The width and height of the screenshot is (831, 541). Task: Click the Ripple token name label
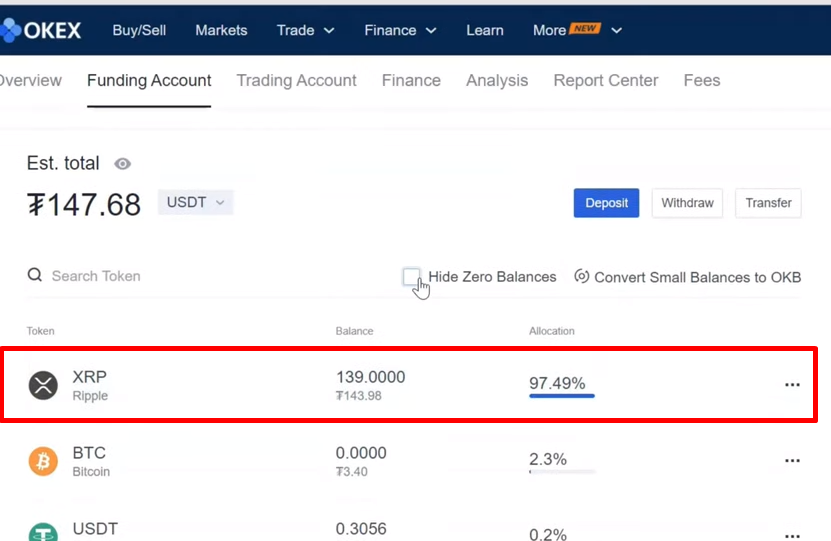pos(90,396)
